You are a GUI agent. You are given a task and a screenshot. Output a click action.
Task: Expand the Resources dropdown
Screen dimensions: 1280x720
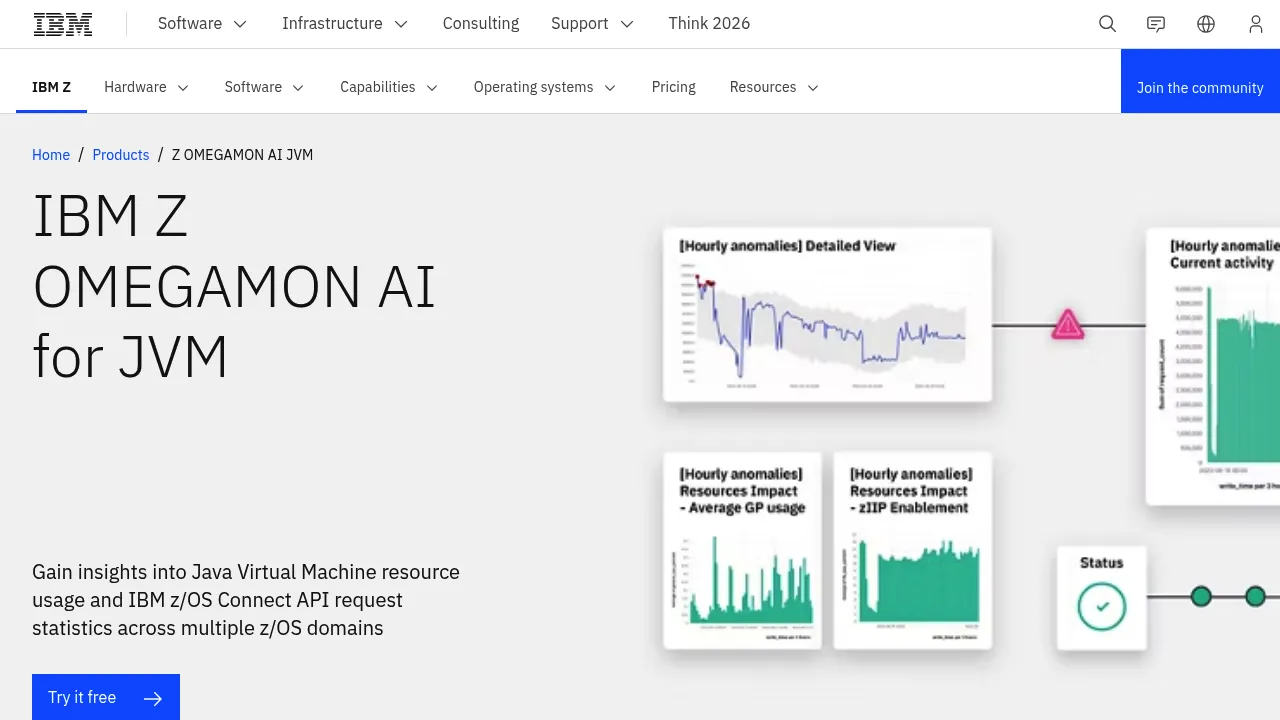(775, 88)
